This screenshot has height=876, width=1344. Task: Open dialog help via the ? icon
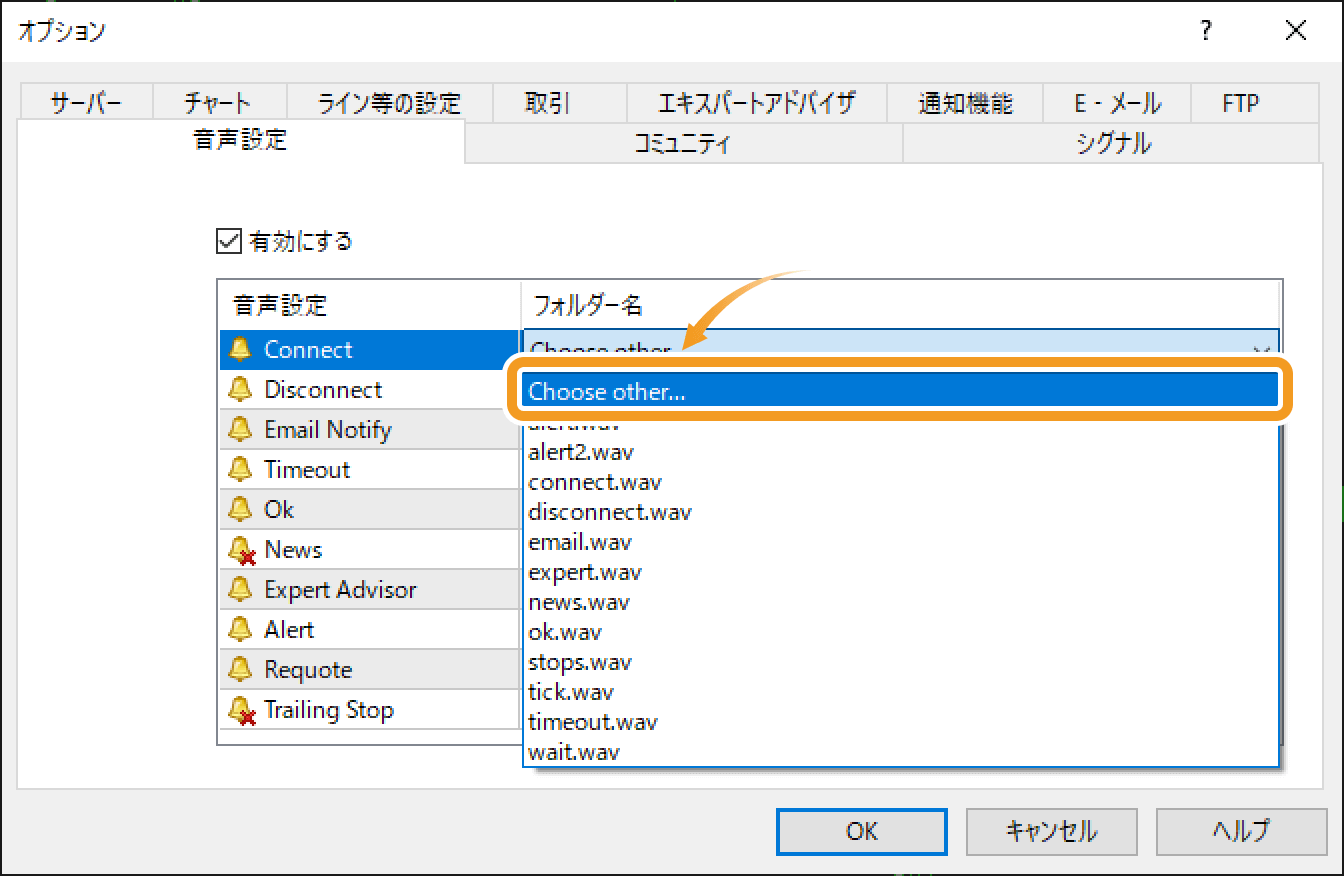pyautogui.click(x=1205, y=31)
